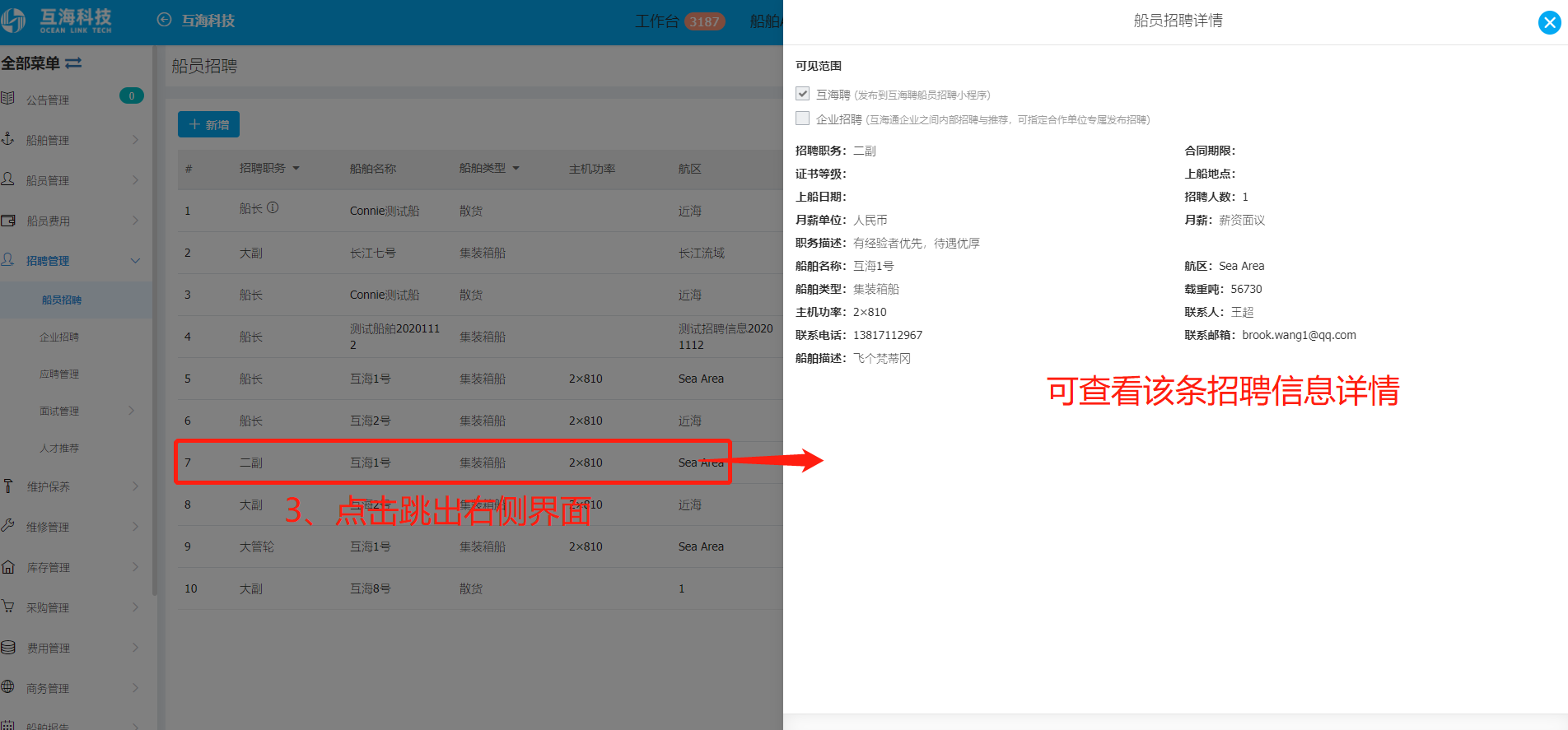Viewport: 1568px width, 730px height.
Task: Click the back arrow icon beside 互海科技
Action: coord(164,21)
